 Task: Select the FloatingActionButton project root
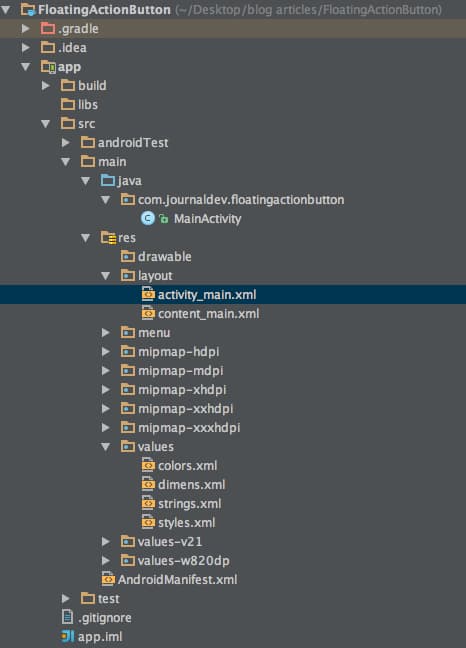click(x=104, y=10)
